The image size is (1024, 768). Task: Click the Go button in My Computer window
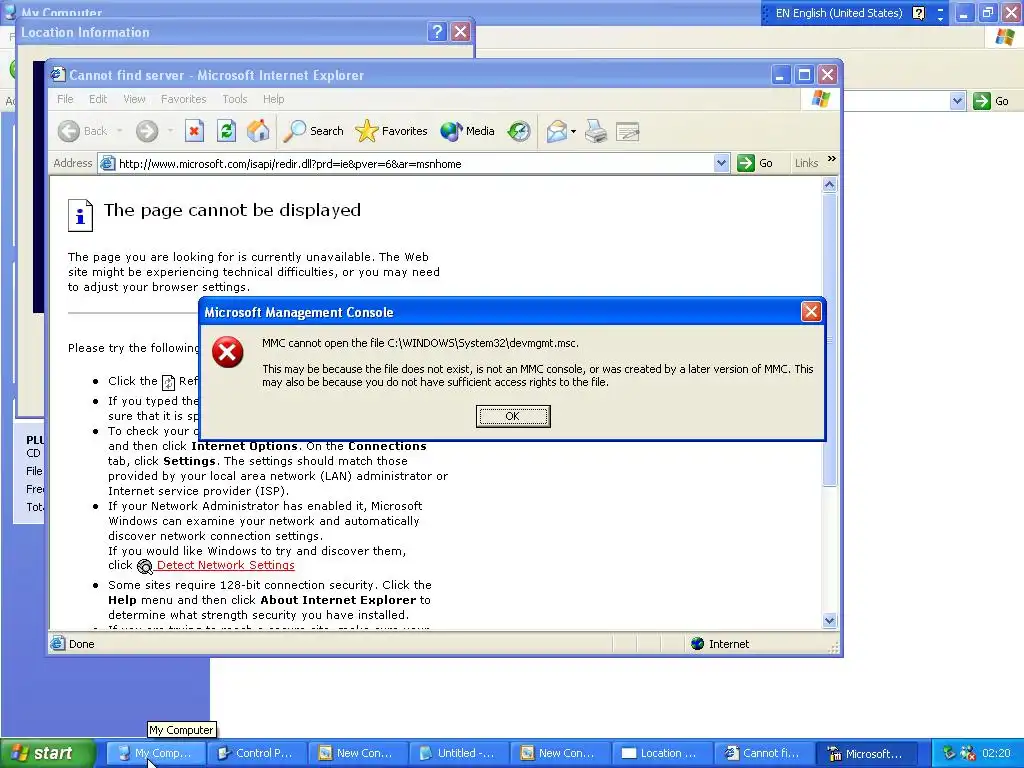(x=991, y=101)
